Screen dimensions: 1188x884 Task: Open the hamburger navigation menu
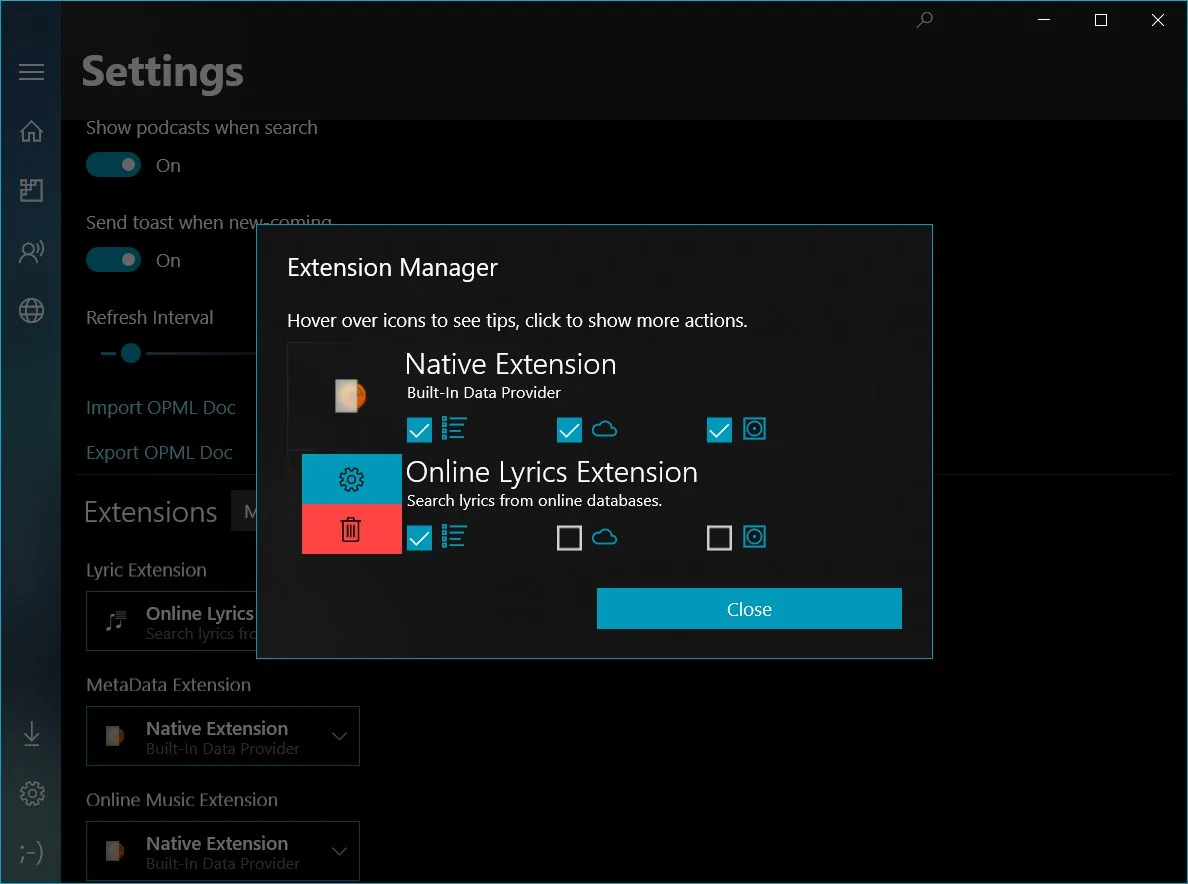click(31, 72)
